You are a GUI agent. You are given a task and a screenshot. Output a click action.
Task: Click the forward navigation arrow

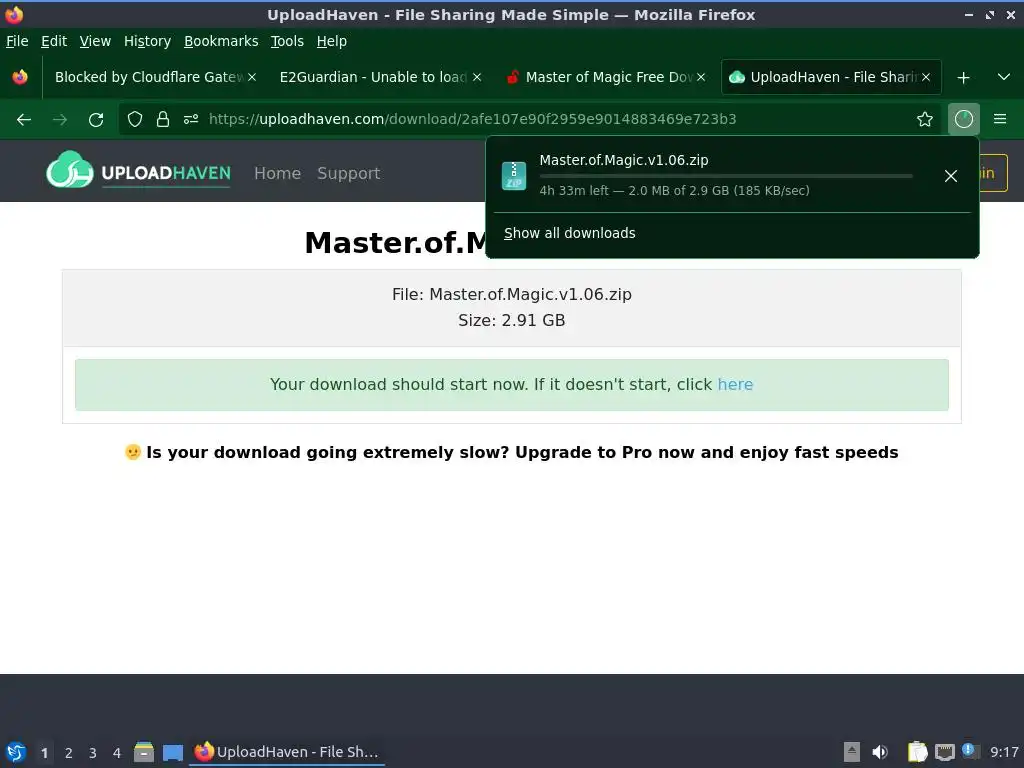tap(60, 119)
